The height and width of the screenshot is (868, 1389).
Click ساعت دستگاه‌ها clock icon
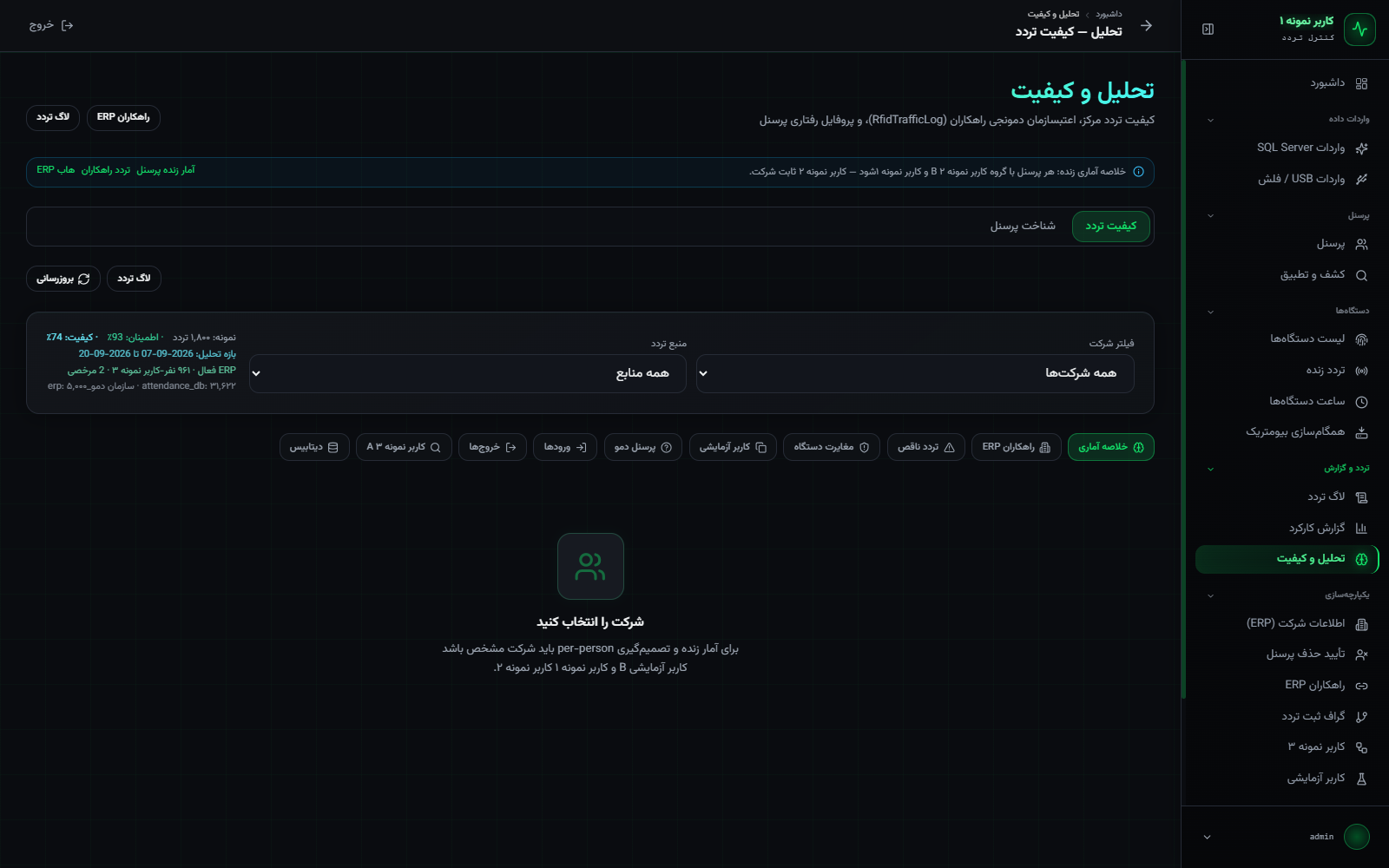click(x=1361, y=402)
